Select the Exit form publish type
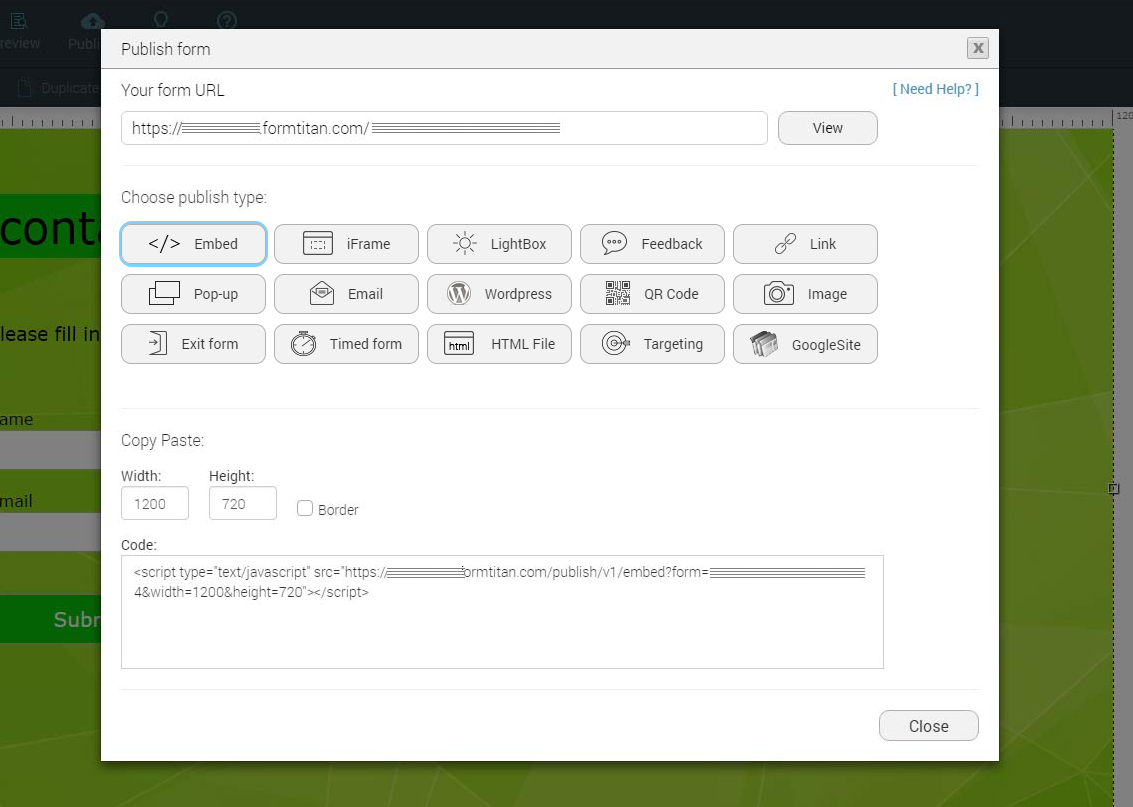 coord(194,344)
